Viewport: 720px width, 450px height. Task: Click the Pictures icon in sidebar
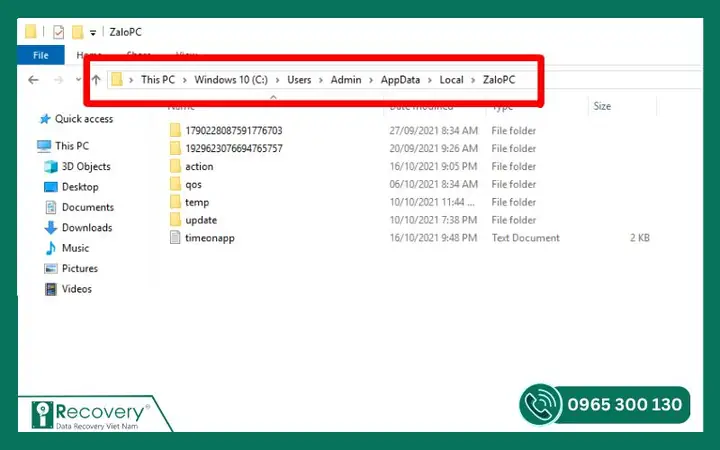[51, 268]
